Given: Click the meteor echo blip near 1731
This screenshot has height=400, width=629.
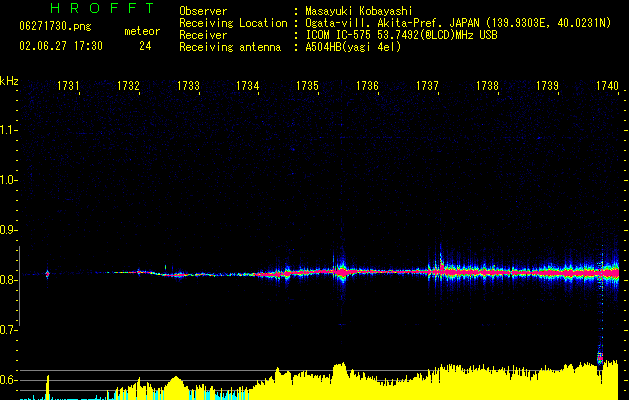Looking at the screenshot, I should pyautogui.click(x=47, y=274).
